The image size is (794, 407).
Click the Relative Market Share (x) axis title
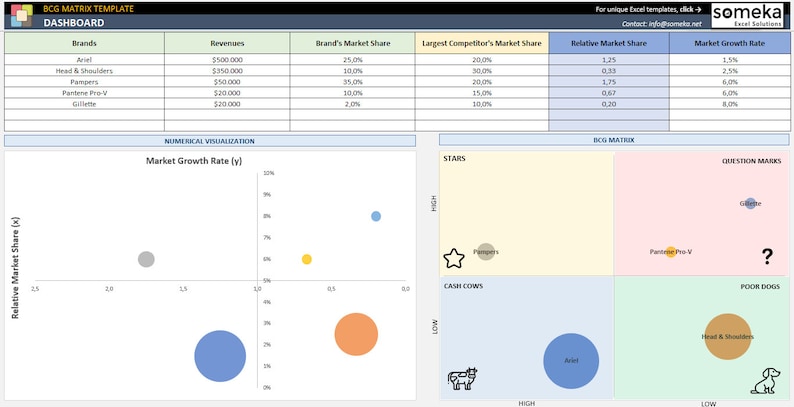pyautogui.click(x=15, y=268)
